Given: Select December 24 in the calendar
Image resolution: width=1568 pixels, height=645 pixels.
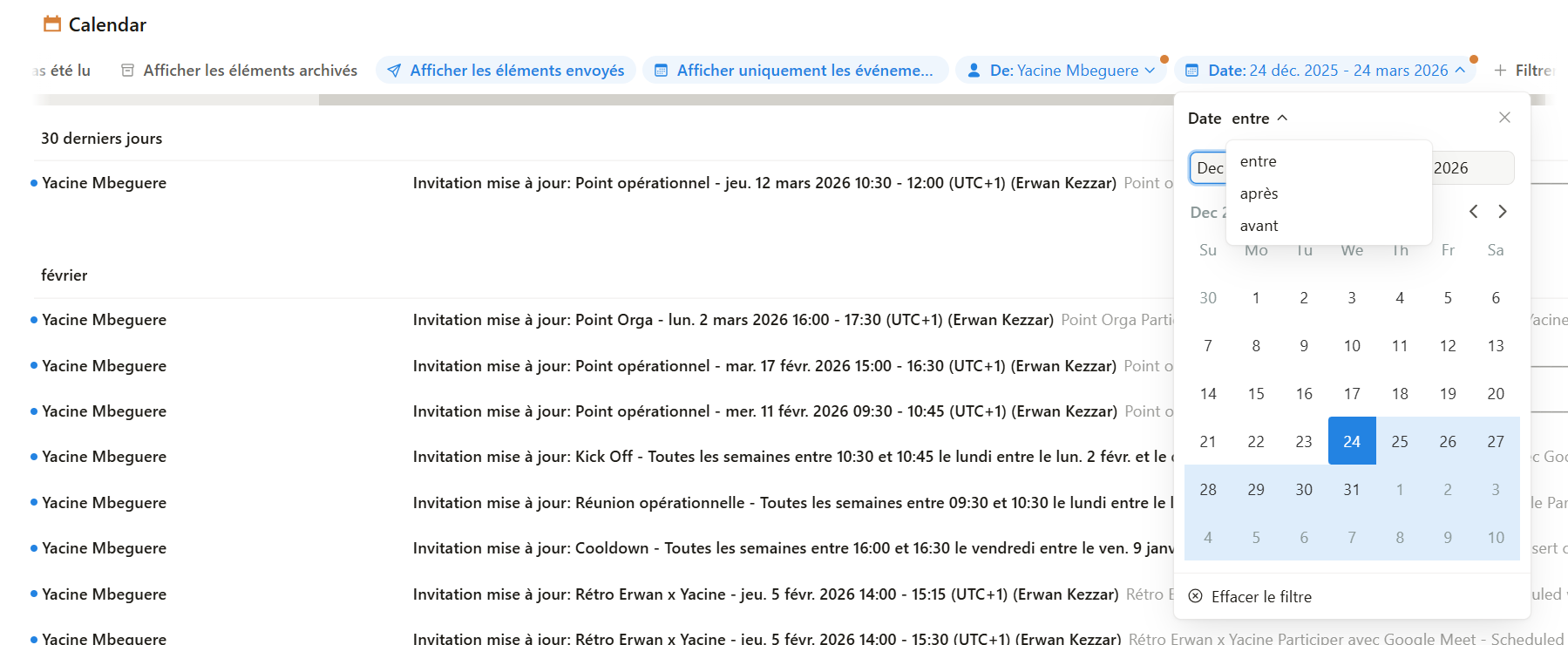Looking at the screenshot, I should (x=1352, y=441).
